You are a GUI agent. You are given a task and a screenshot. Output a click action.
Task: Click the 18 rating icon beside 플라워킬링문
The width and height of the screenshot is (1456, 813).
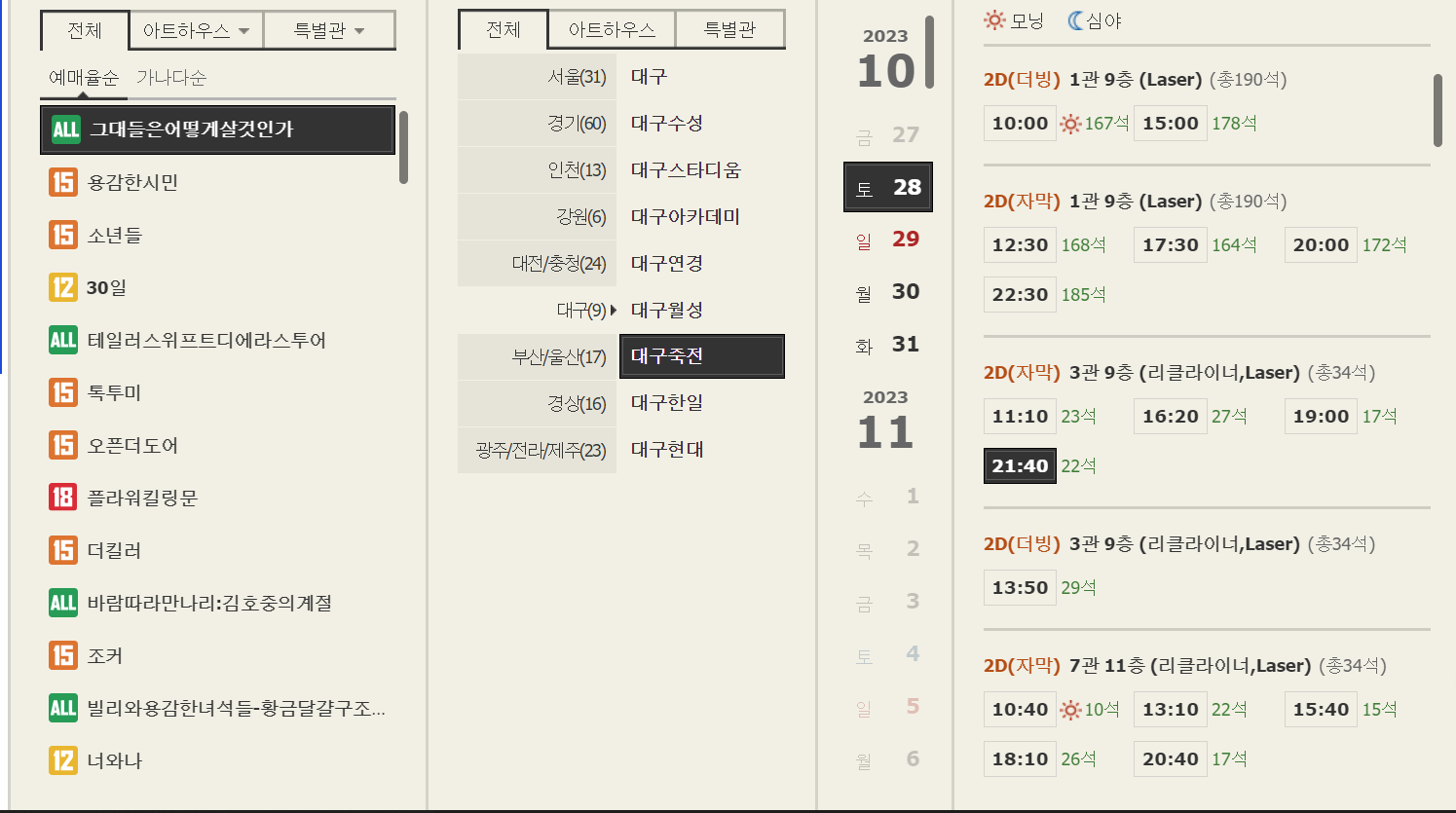coord(63,498)
